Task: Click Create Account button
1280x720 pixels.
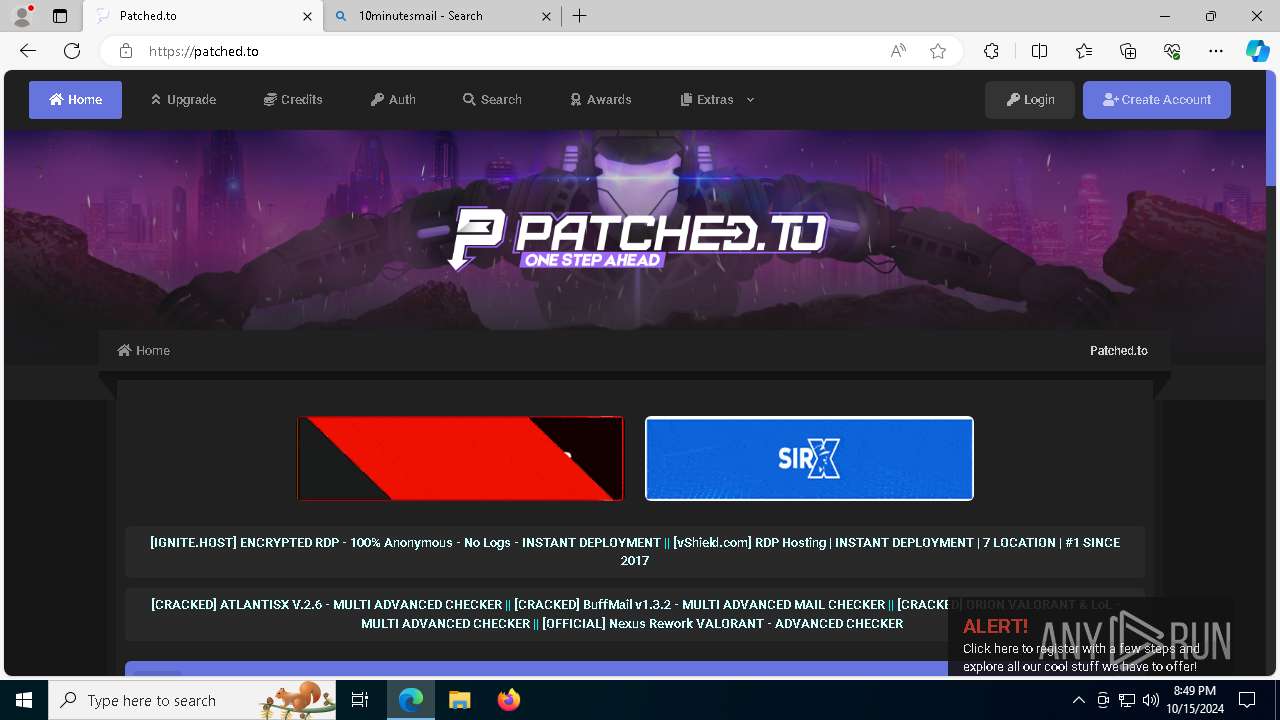Action: pyautogui.click(x=1157, y=100)
